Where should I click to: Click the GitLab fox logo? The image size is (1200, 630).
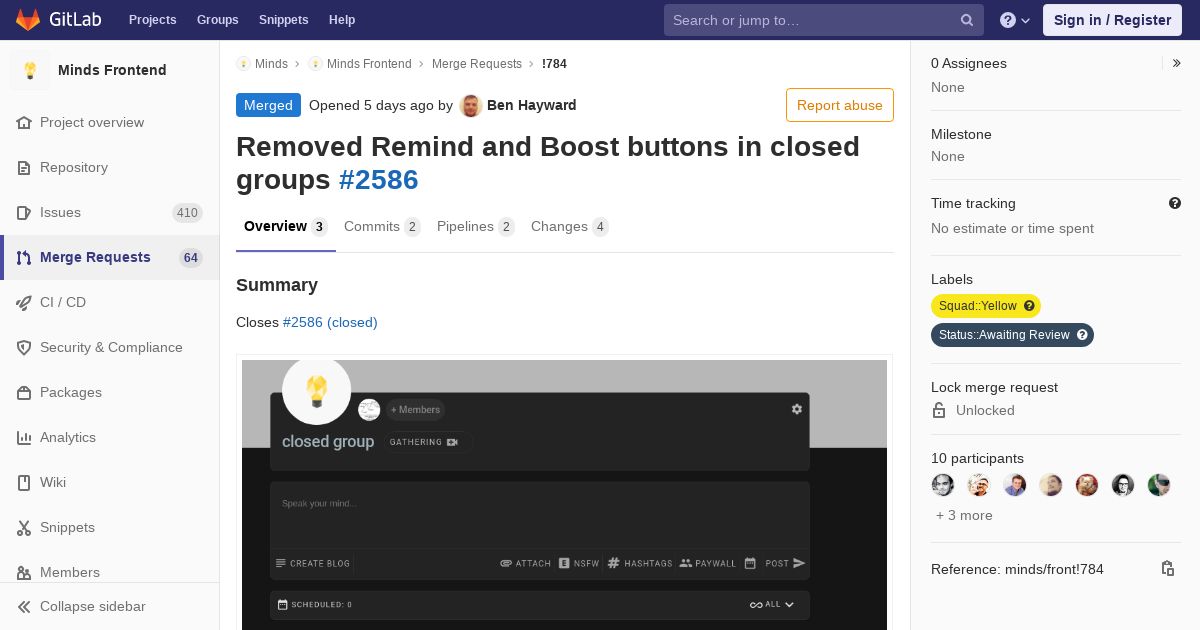coord(28,19)
